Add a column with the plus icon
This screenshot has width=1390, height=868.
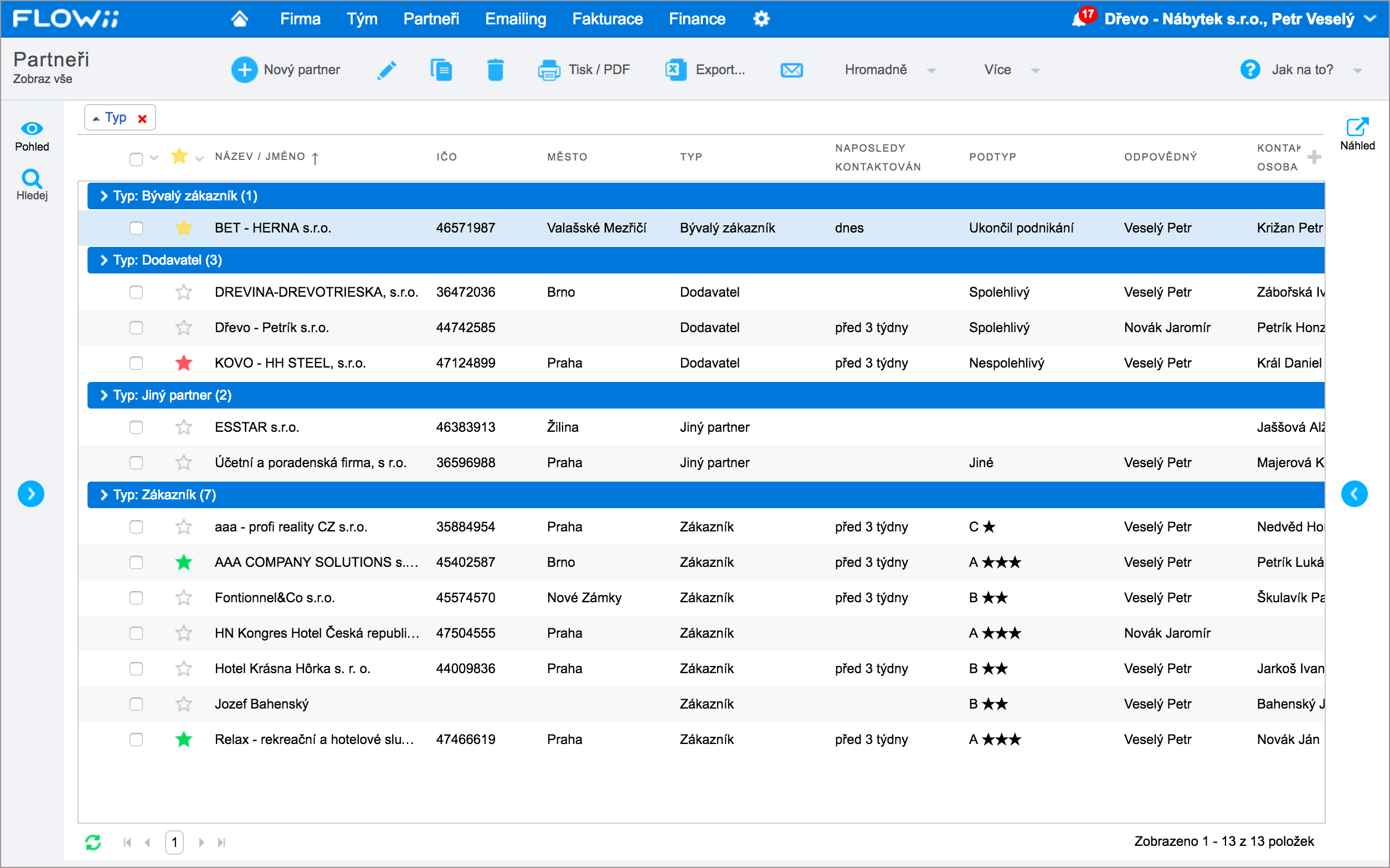tap(1314, 157)
